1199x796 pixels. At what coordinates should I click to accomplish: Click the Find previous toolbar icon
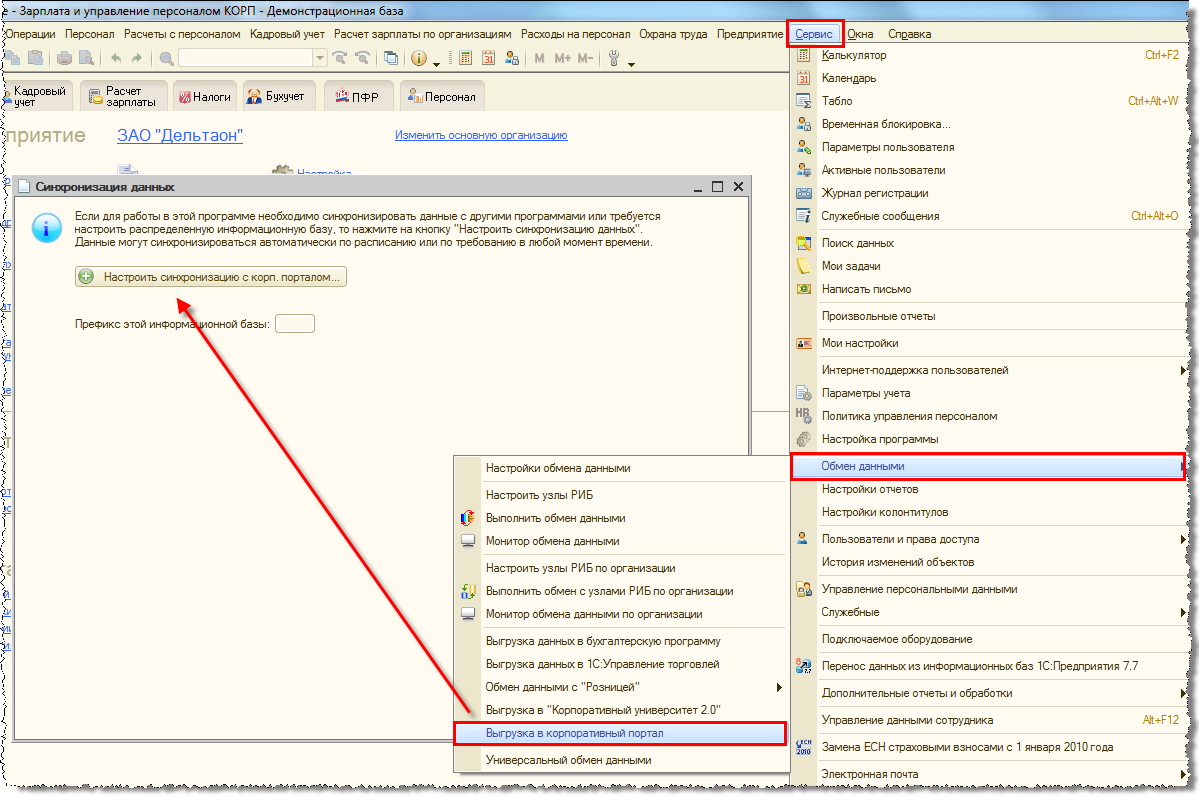click(x=362, y=58)
